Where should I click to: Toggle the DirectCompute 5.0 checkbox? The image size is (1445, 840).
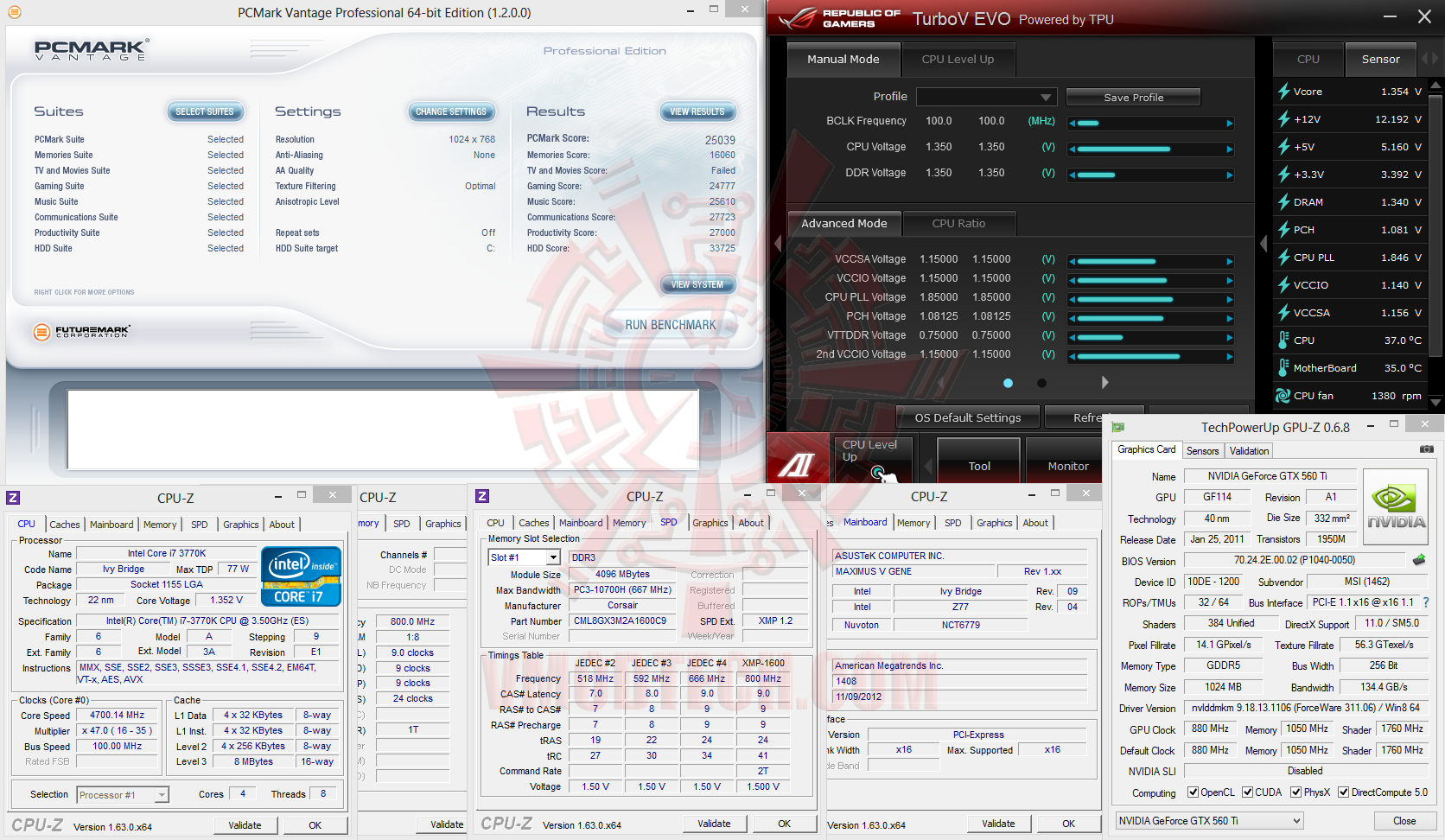coord(1343,792)
